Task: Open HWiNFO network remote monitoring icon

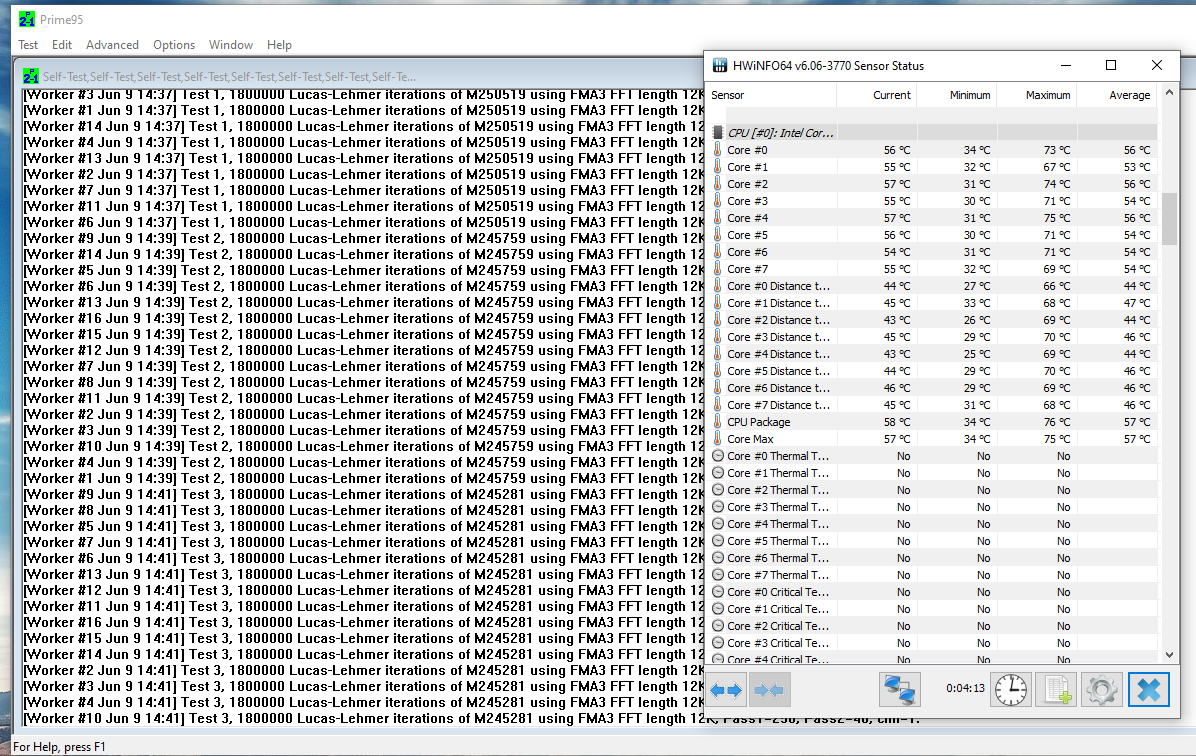Action: [900, 690]
